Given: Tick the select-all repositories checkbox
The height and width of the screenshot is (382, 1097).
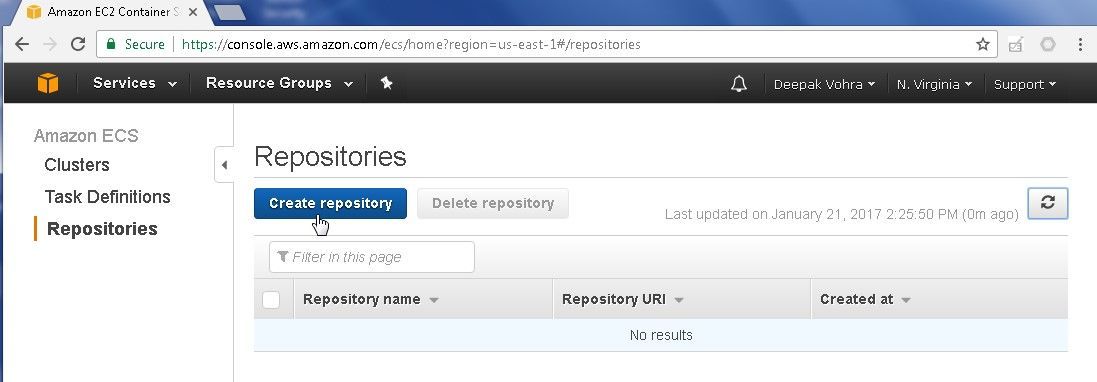Looking at the screenshot, I should point(271,299).
